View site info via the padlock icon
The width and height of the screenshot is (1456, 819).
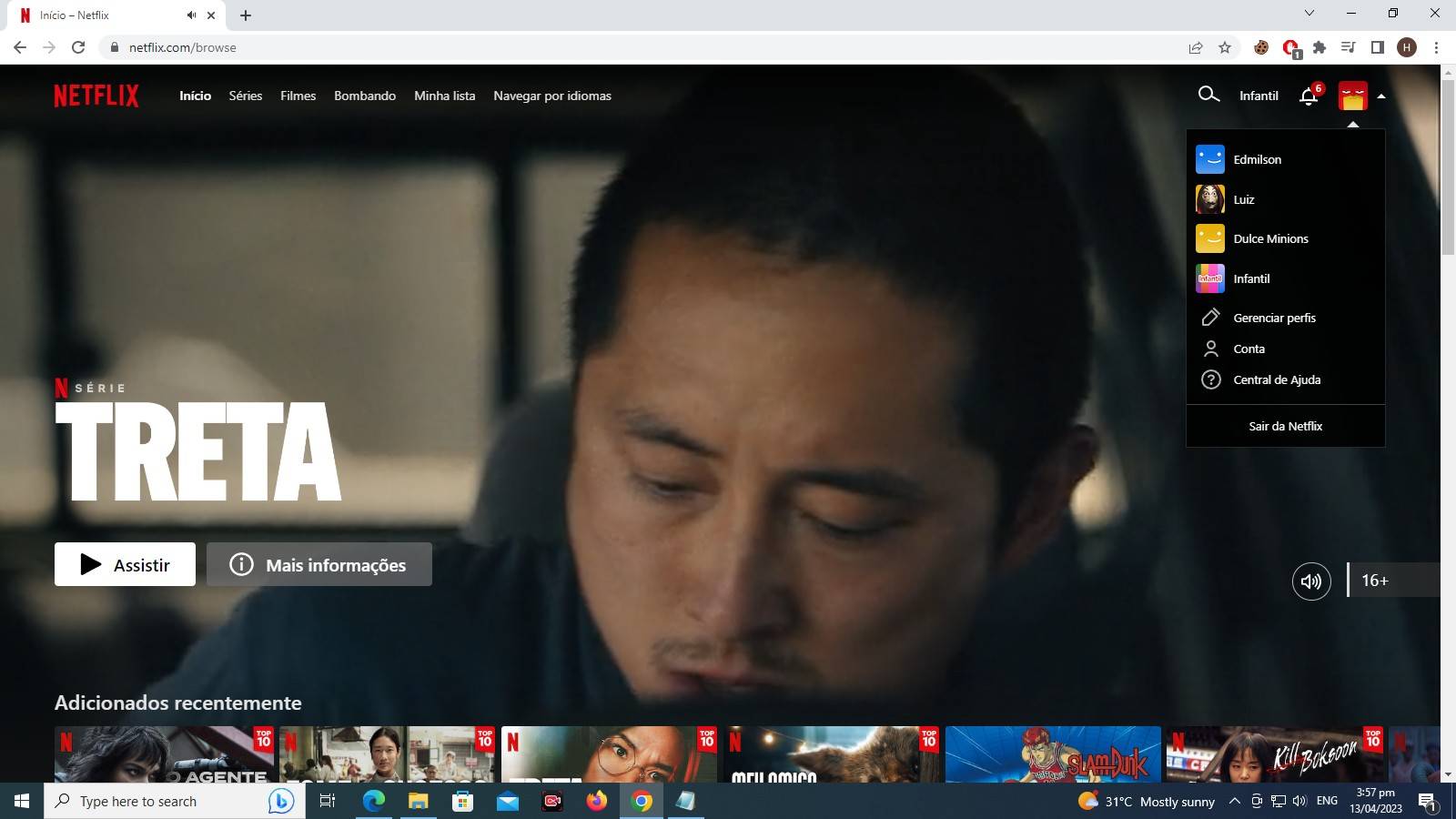[x=114, y=47]
